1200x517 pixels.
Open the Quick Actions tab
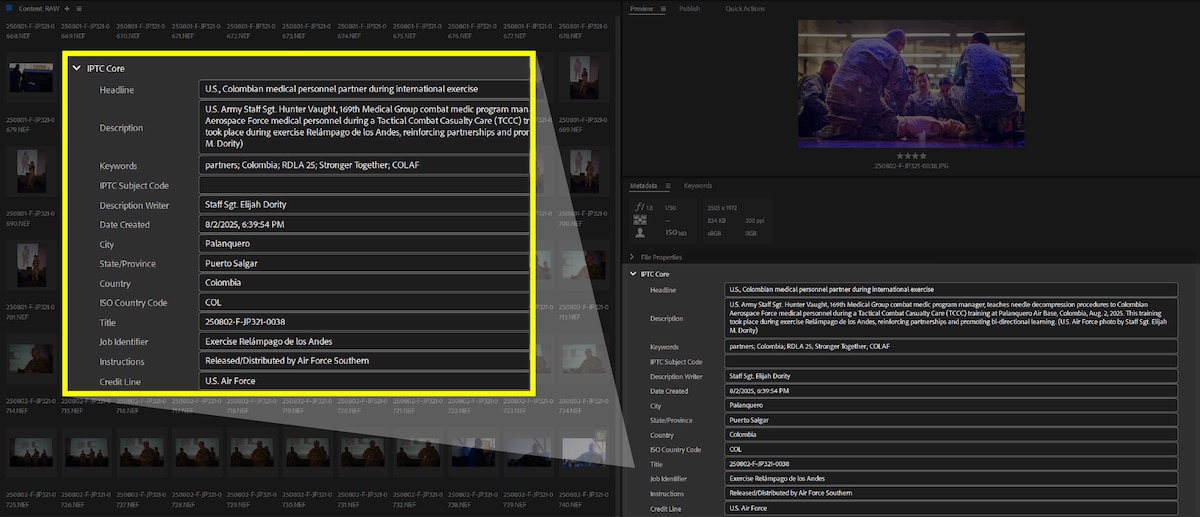pyautogui.click(x=745, y=8)
